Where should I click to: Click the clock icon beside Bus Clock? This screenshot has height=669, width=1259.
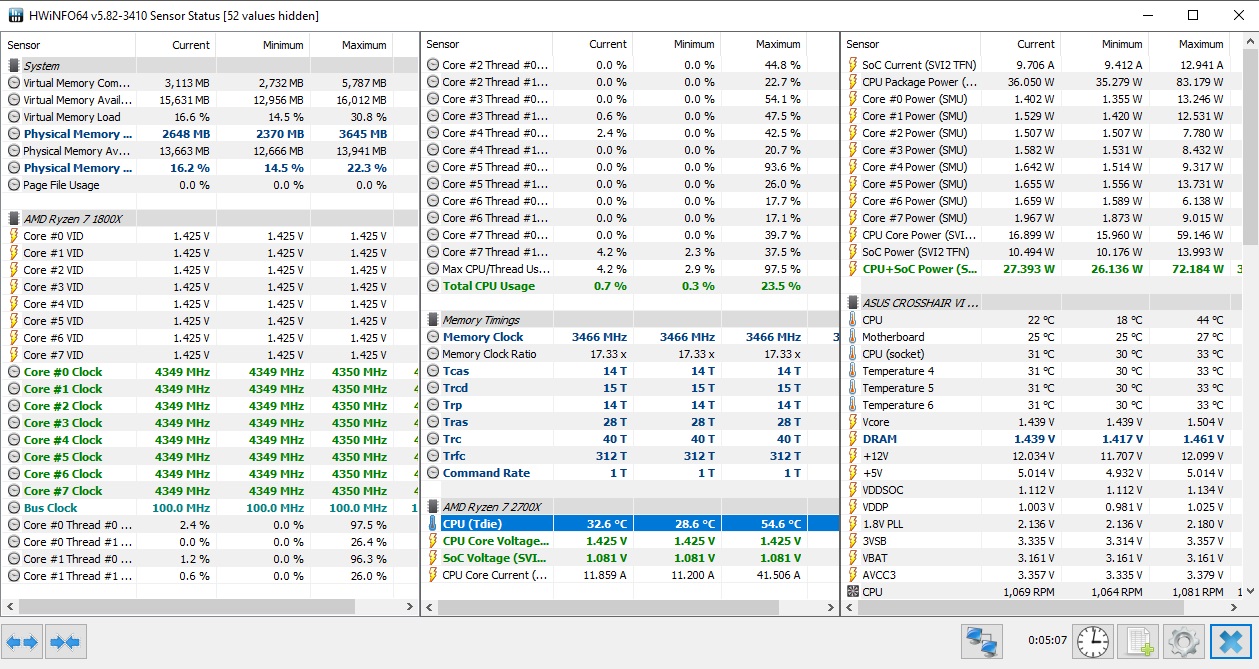click(x=14, y=508)
